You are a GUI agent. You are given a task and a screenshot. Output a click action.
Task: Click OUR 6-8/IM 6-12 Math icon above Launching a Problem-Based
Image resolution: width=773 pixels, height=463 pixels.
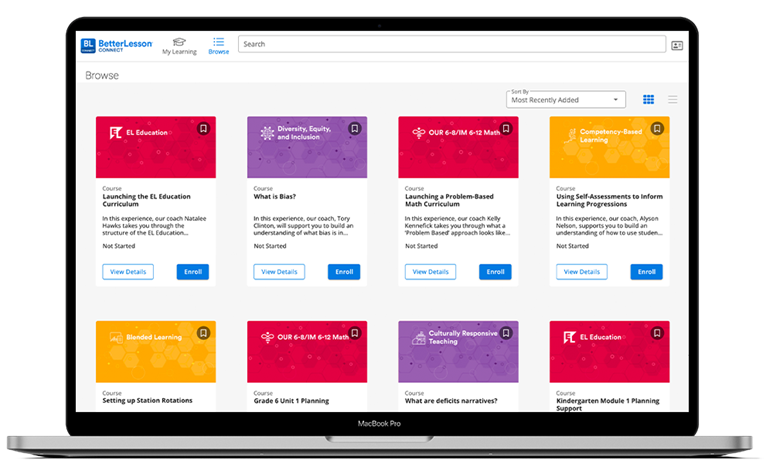point(419,133)
